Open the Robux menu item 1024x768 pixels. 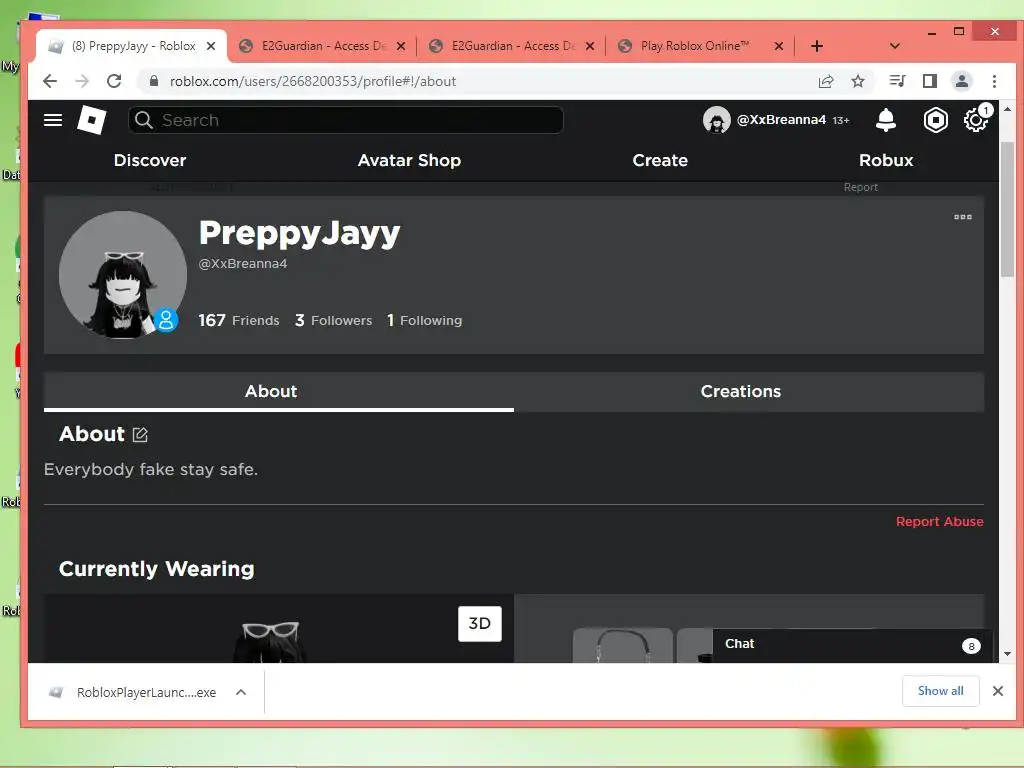[x=886, y=160]
